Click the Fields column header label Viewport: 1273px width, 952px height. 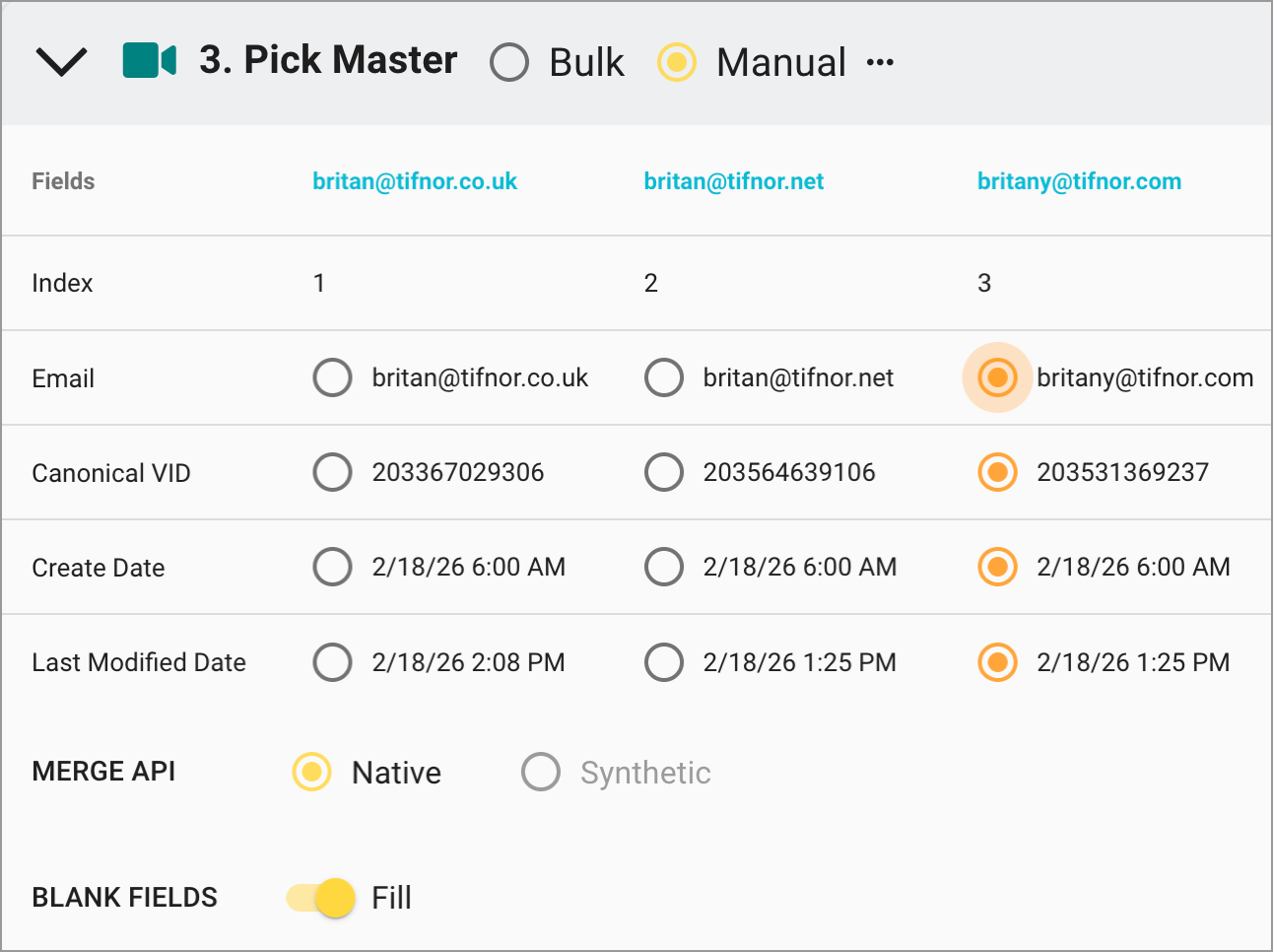pyautogui.click(x=63, y=180)
